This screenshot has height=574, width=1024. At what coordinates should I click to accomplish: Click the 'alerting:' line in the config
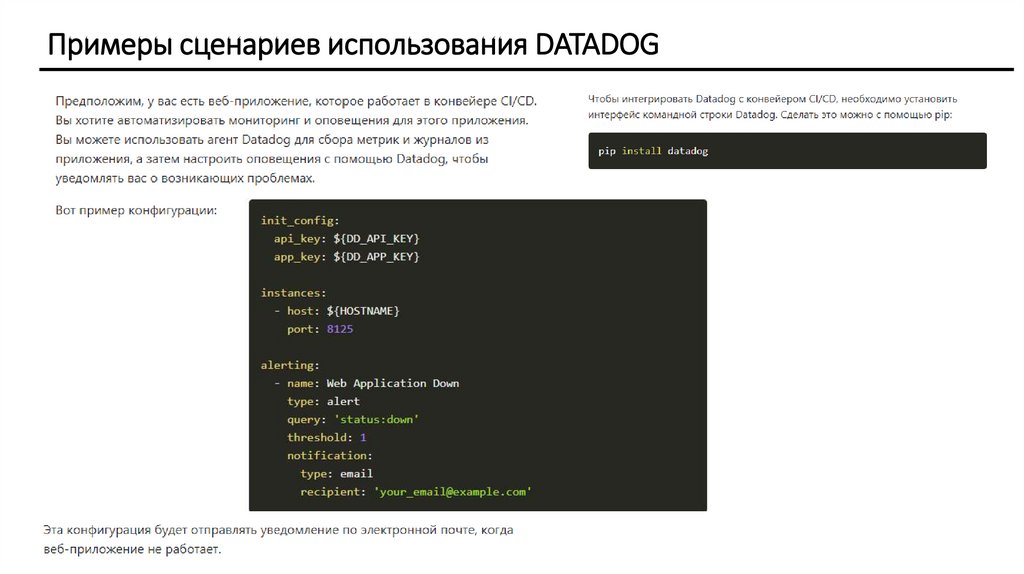[x=290, y=365]
